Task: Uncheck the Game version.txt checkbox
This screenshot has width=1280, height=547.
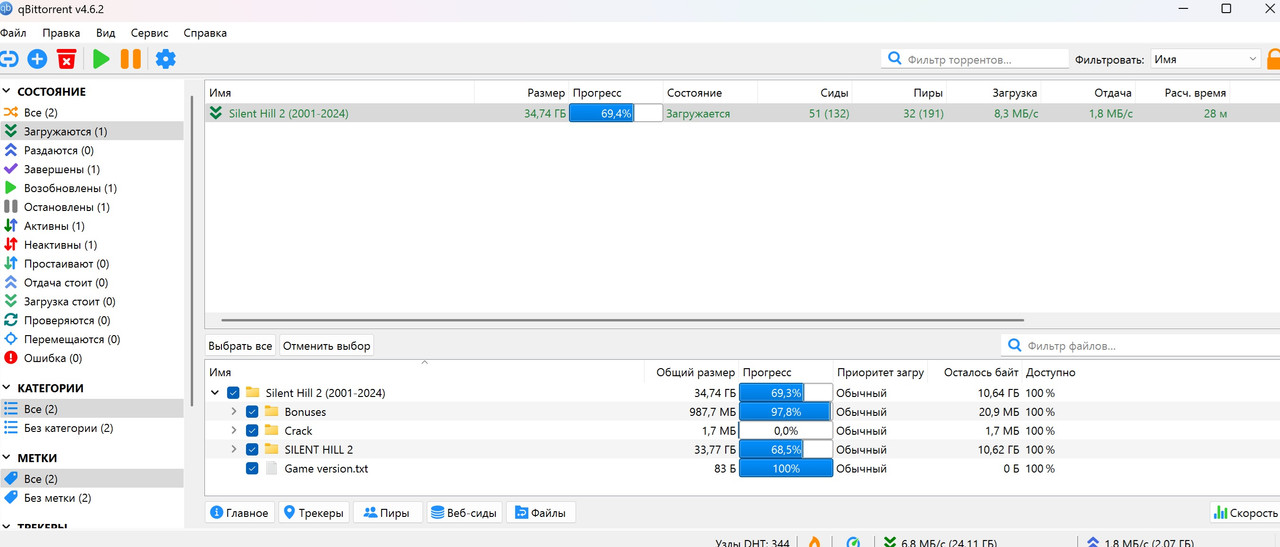Action: (252, 468)
